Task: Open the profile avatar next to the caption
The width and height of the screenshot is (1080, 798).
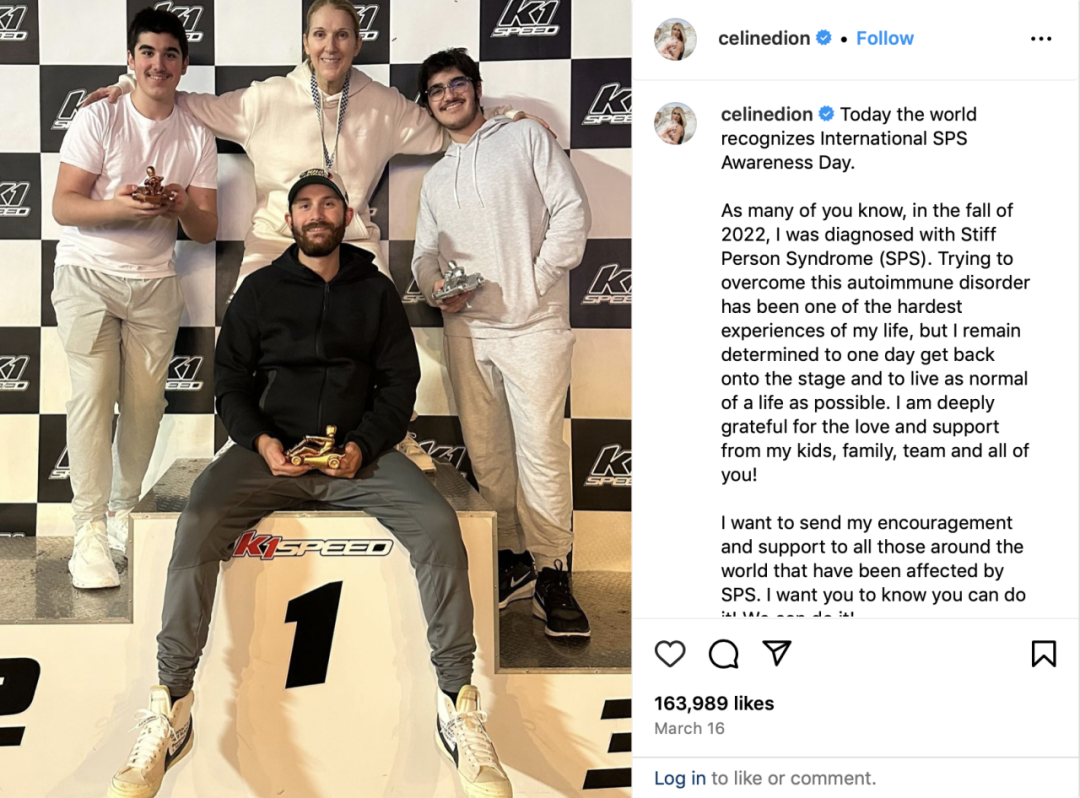Action: click(675, 124)
